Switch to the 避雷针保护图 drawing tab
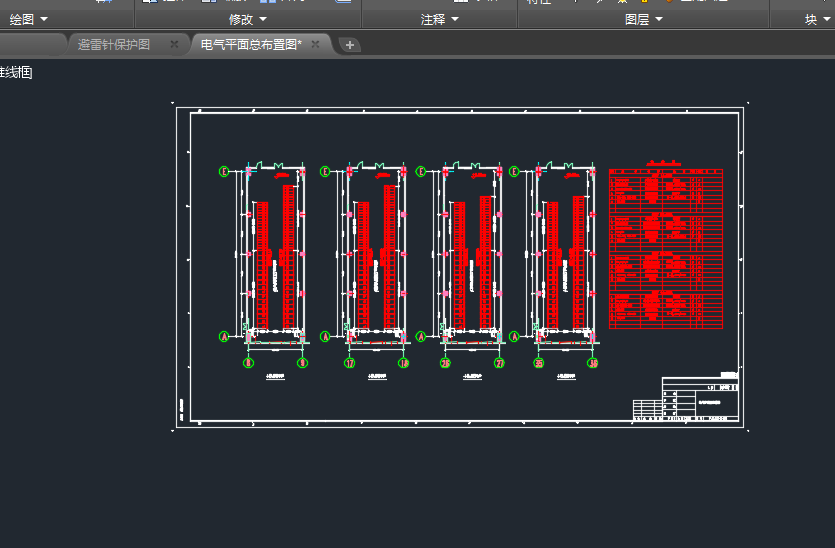835x548 pixels. pos(113,45)
